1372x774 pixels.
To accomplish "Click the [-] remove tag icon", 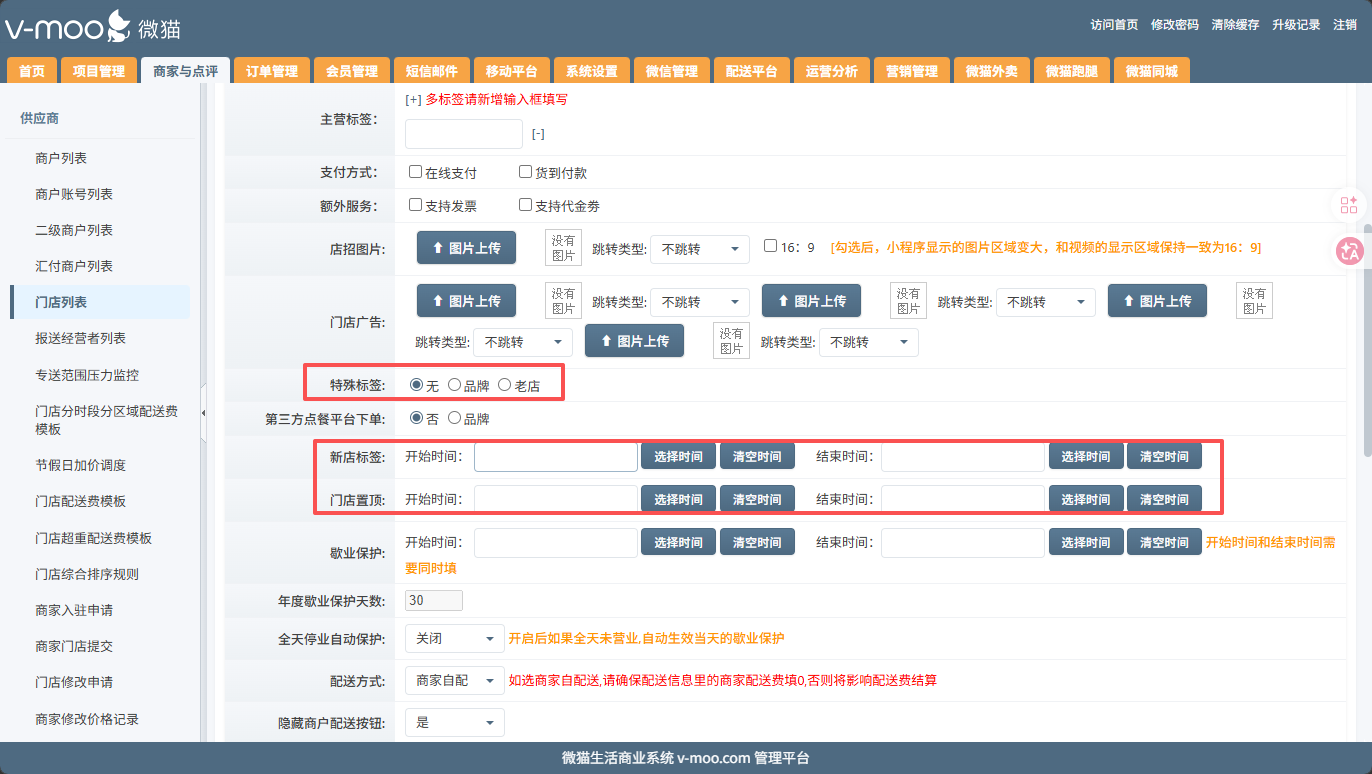I will [x=538, y=134].
